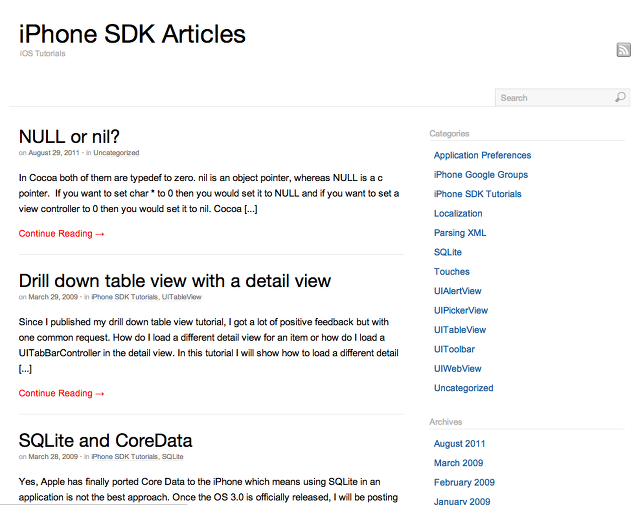
Task: Click the 'March 28, 2009' post date
Action: pos(53,456)
